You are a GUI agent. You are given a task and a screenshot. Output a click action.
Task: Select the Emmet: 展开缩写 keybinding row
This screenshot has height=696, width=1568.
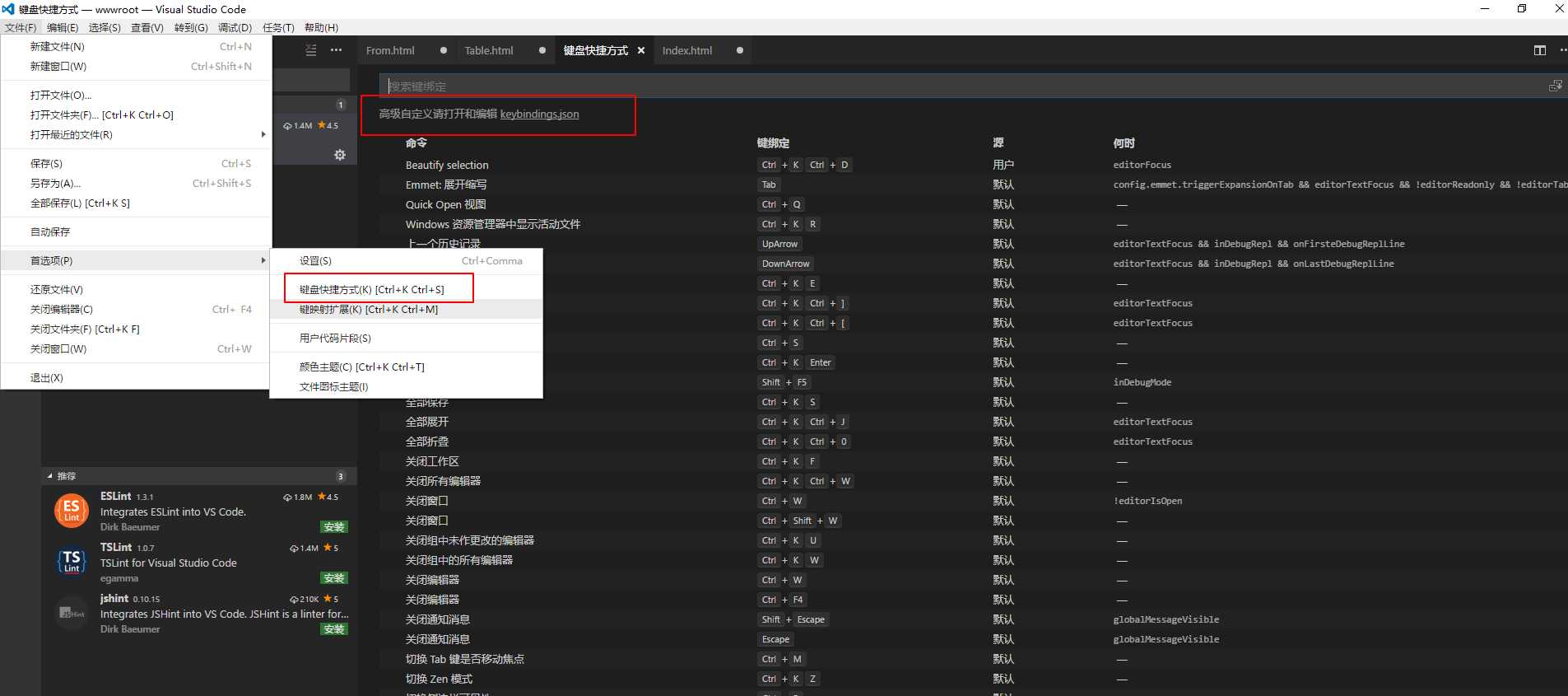(974, 185)
